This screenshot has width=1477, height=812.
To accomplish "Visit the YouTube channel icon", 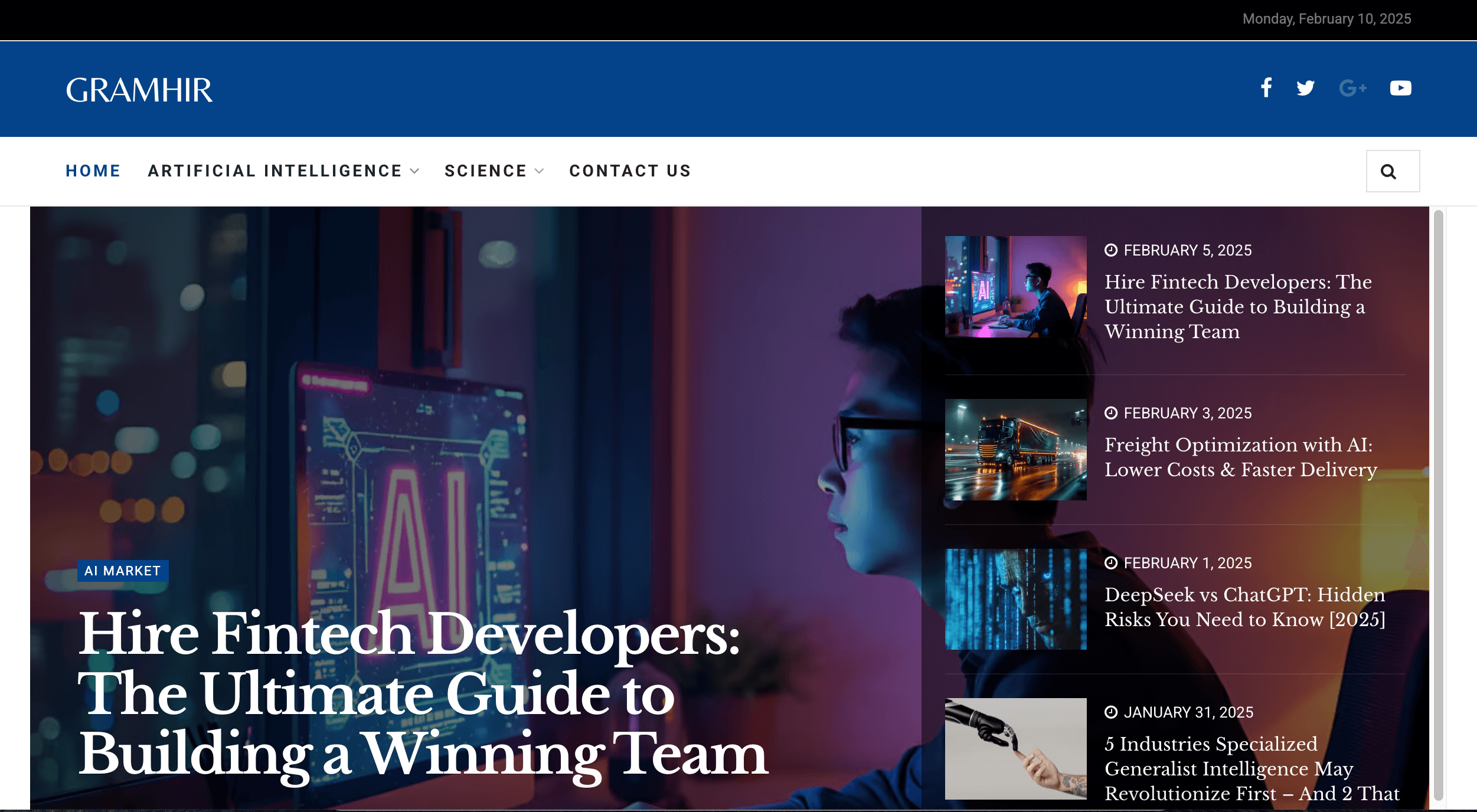I will 1400,88.
